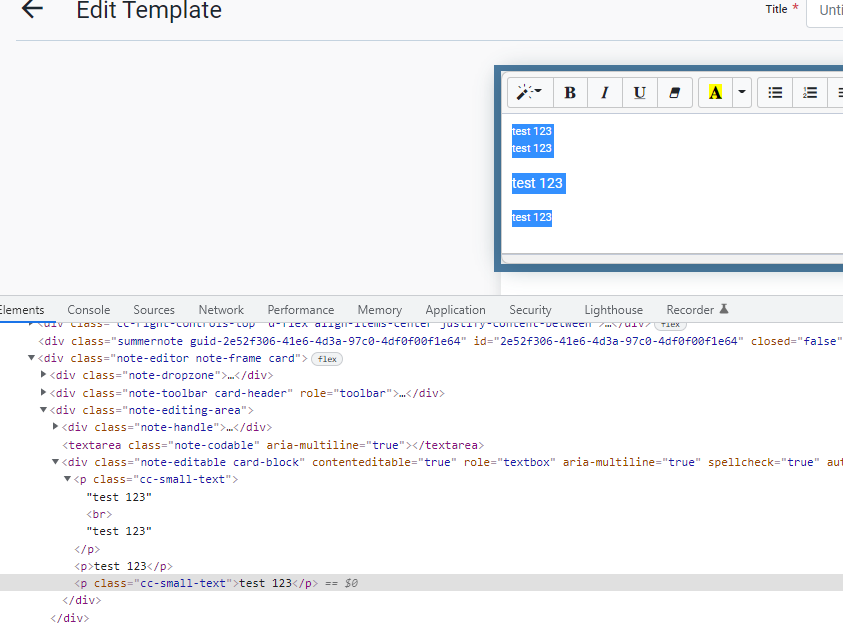This screenshot has height=629, width=843.
Task: Click the 'Edit Template' heading
Action: (x=149, y=10)
